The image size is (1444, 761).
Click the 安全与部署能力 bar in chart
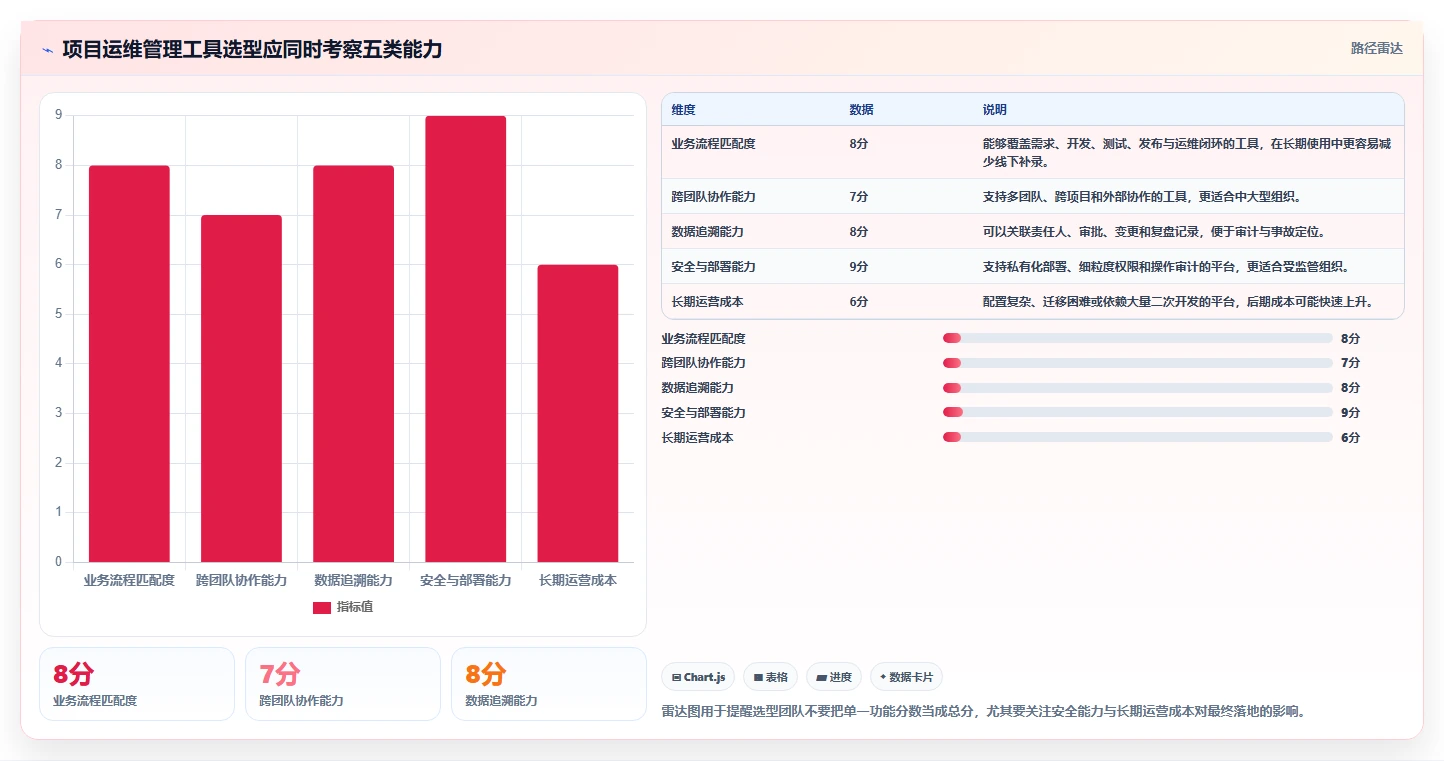point(465,339)
